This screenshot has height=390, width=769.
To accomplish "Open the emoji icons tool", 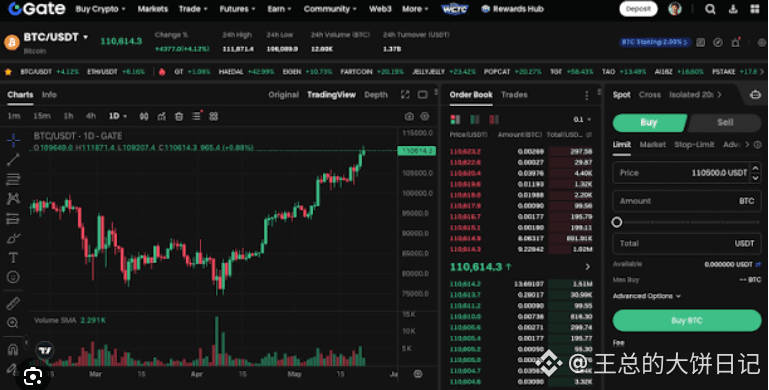I will (x=13, y=277).
